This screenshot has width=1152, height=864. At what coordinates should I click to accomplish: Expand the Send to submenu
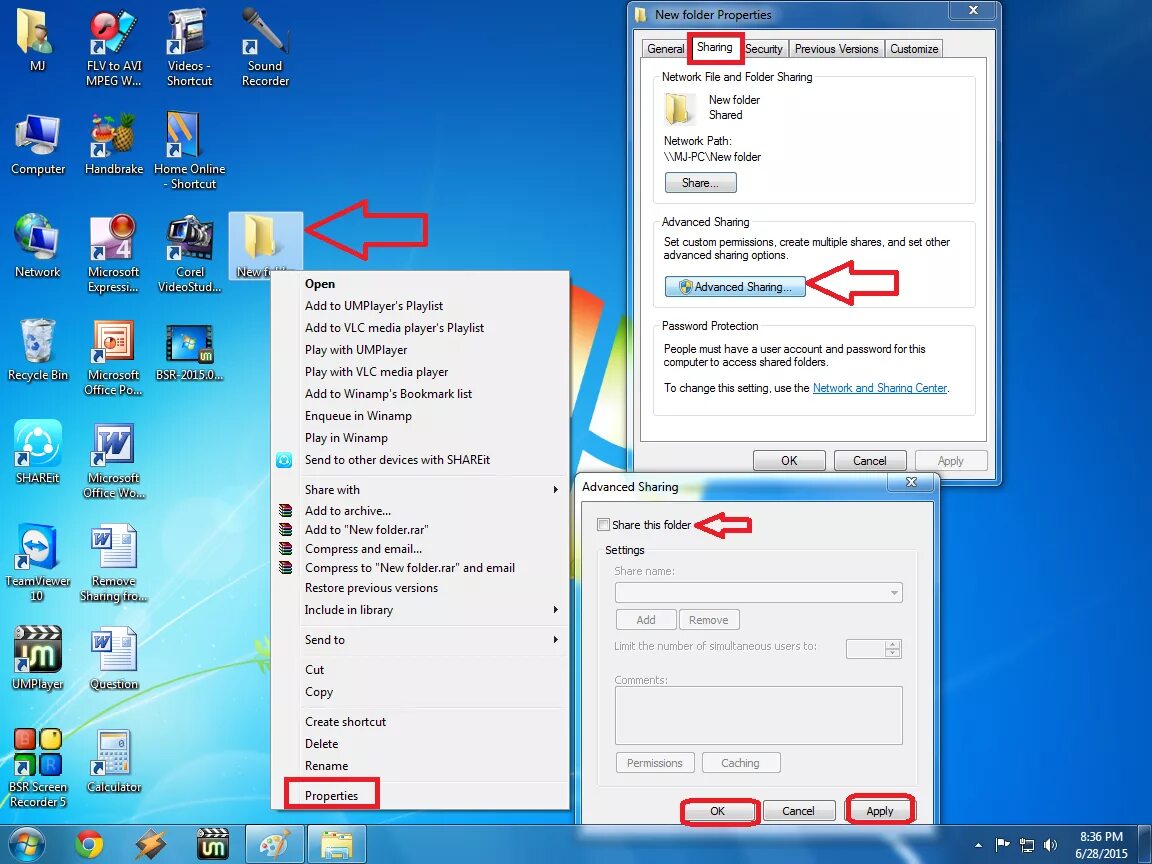[419, 640]
